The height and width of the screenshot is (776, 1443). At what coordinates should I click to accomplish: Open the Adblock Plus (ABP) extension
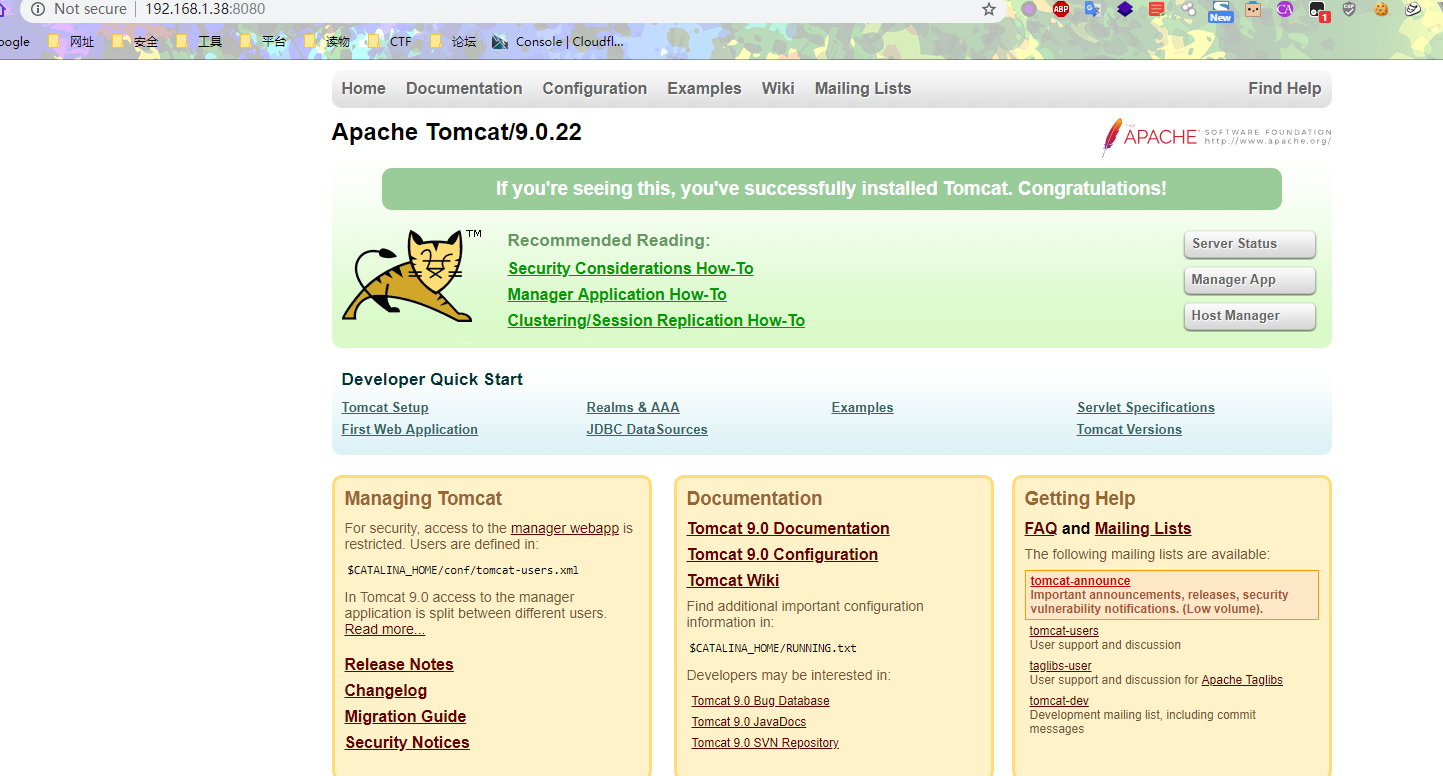(1061, 10)
